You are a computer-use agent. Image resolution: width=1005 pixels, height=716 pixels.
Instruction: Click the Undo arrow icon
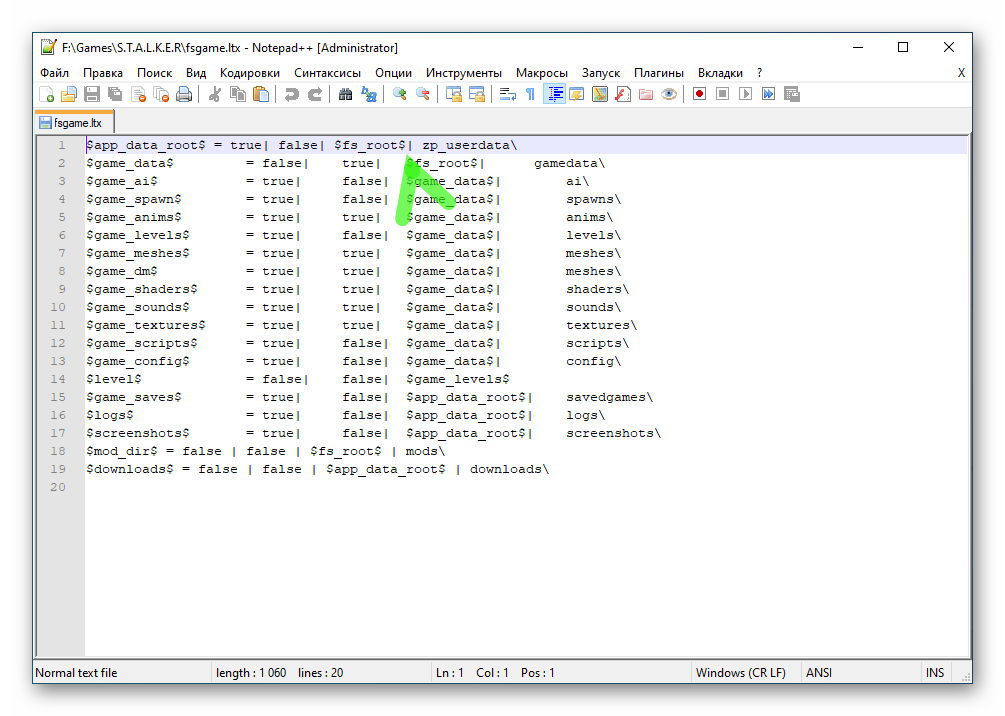291,94
